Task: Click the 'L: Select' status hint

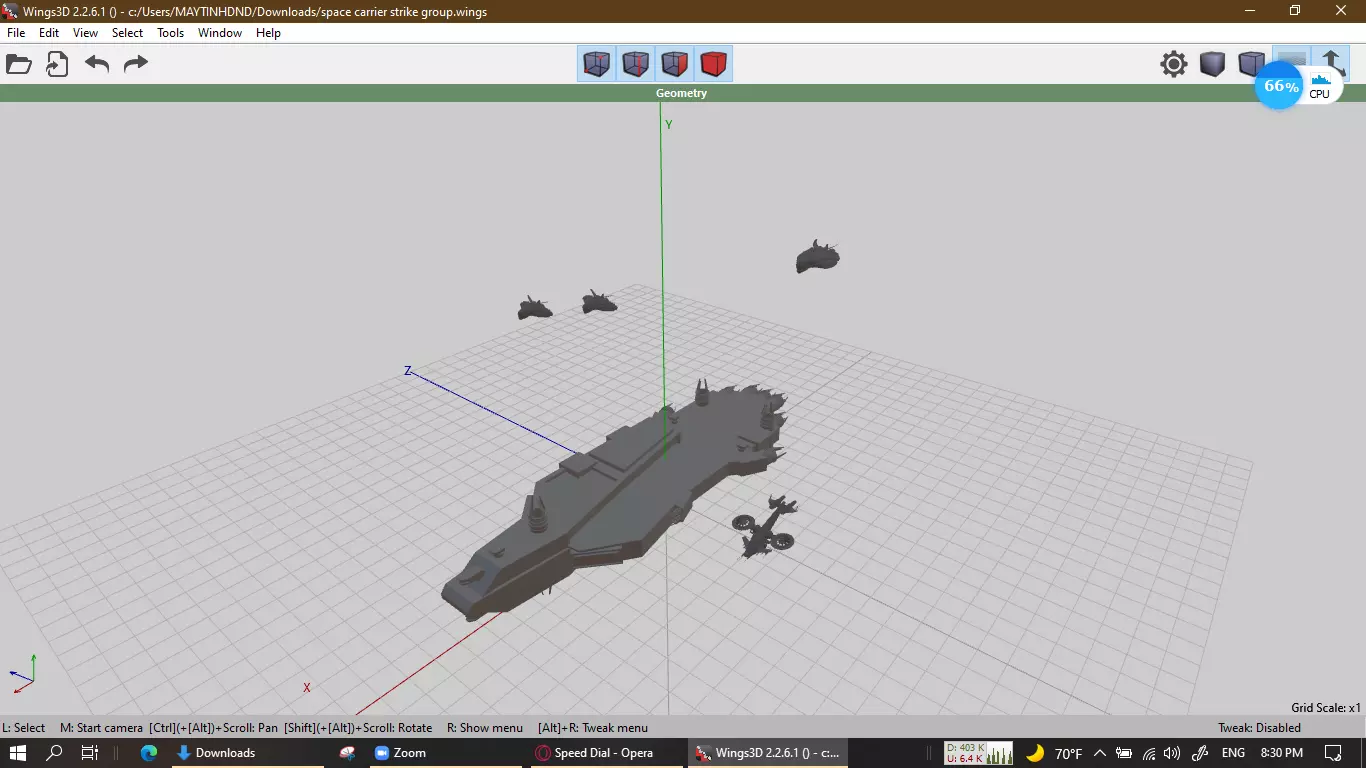Action: pyautogui.click(x=24, y=728)
